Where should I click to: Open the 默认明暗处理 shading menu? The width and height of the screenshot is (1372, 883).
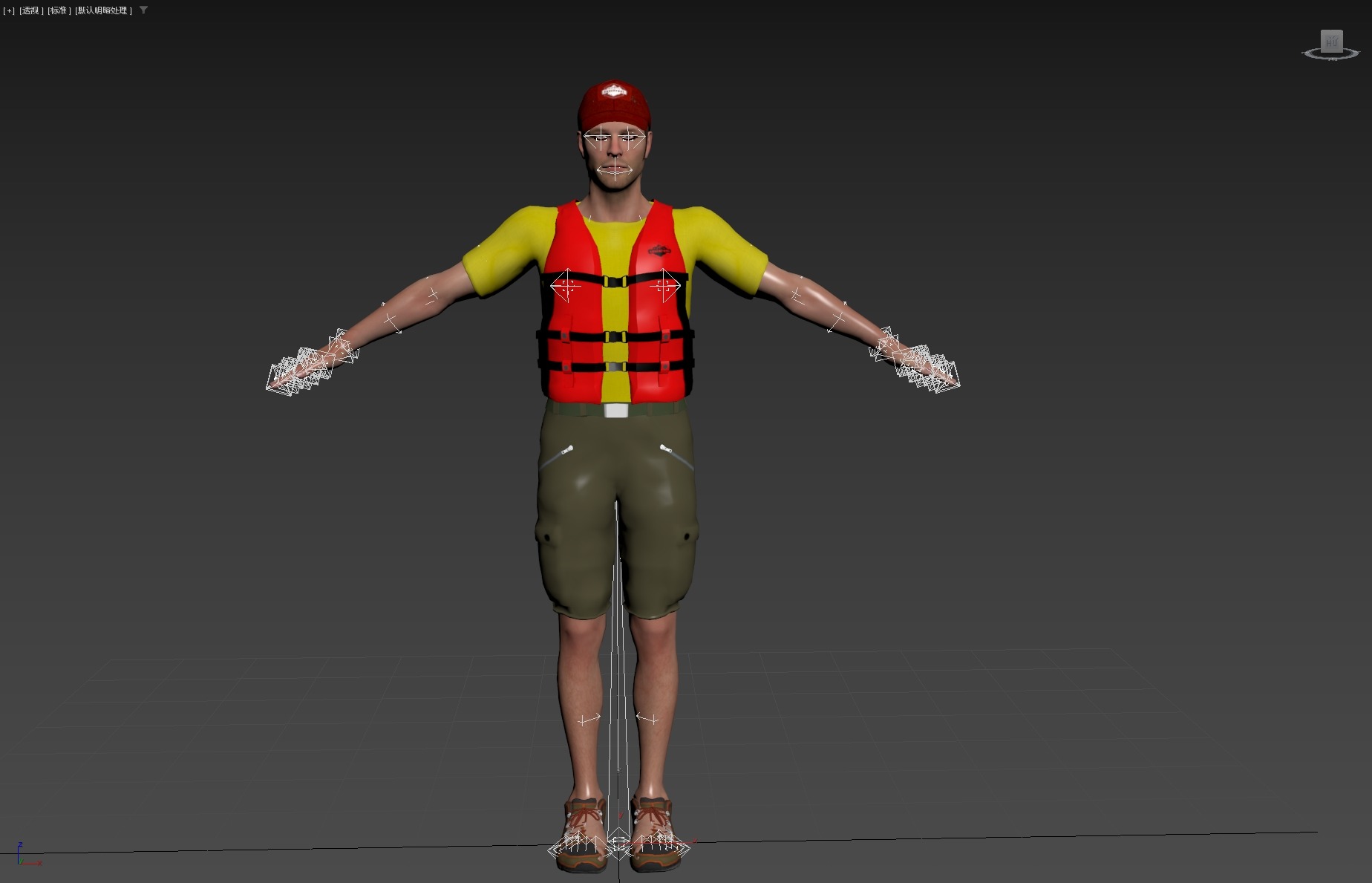(103, 10)
